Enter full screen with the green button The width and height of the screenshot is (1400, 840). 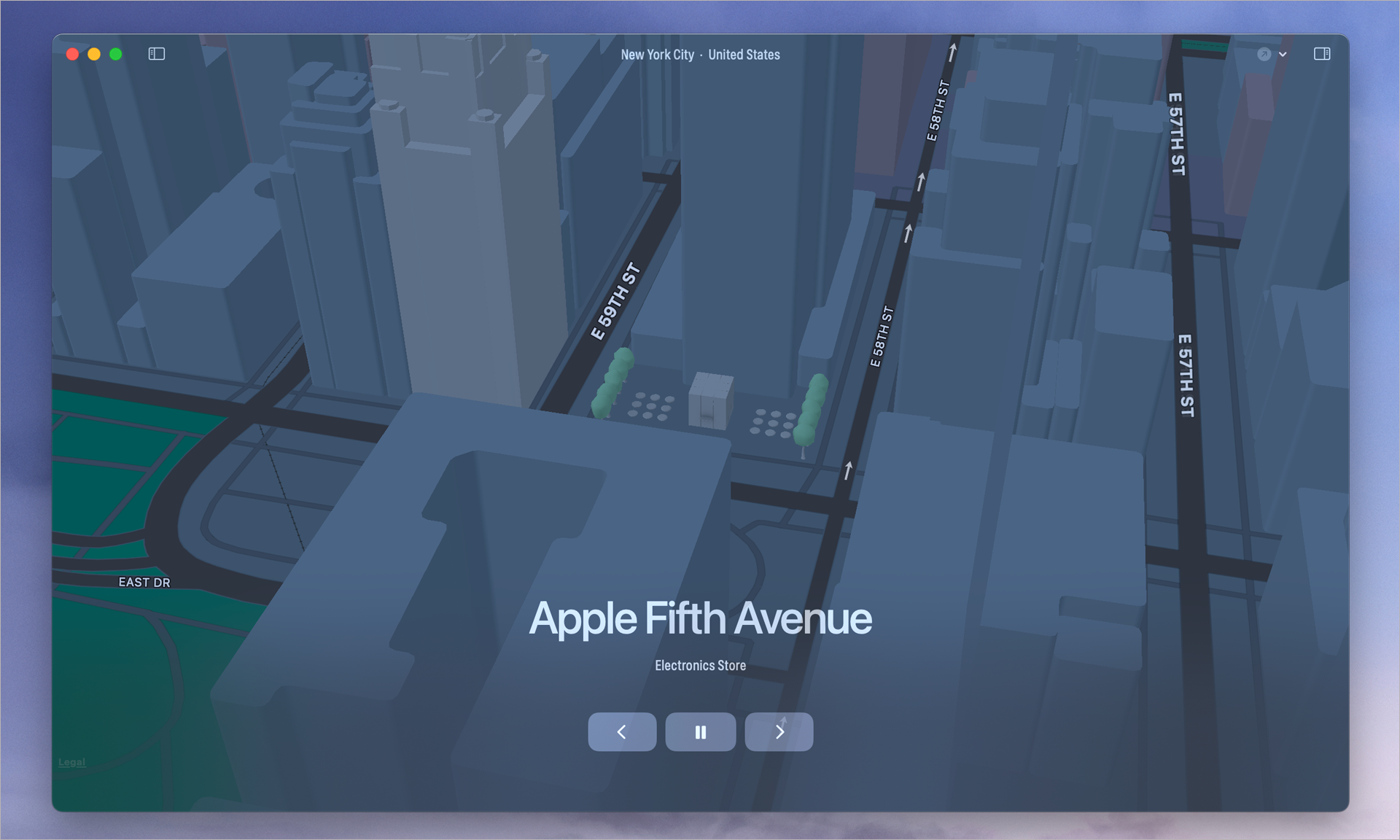tap(115, 54)
